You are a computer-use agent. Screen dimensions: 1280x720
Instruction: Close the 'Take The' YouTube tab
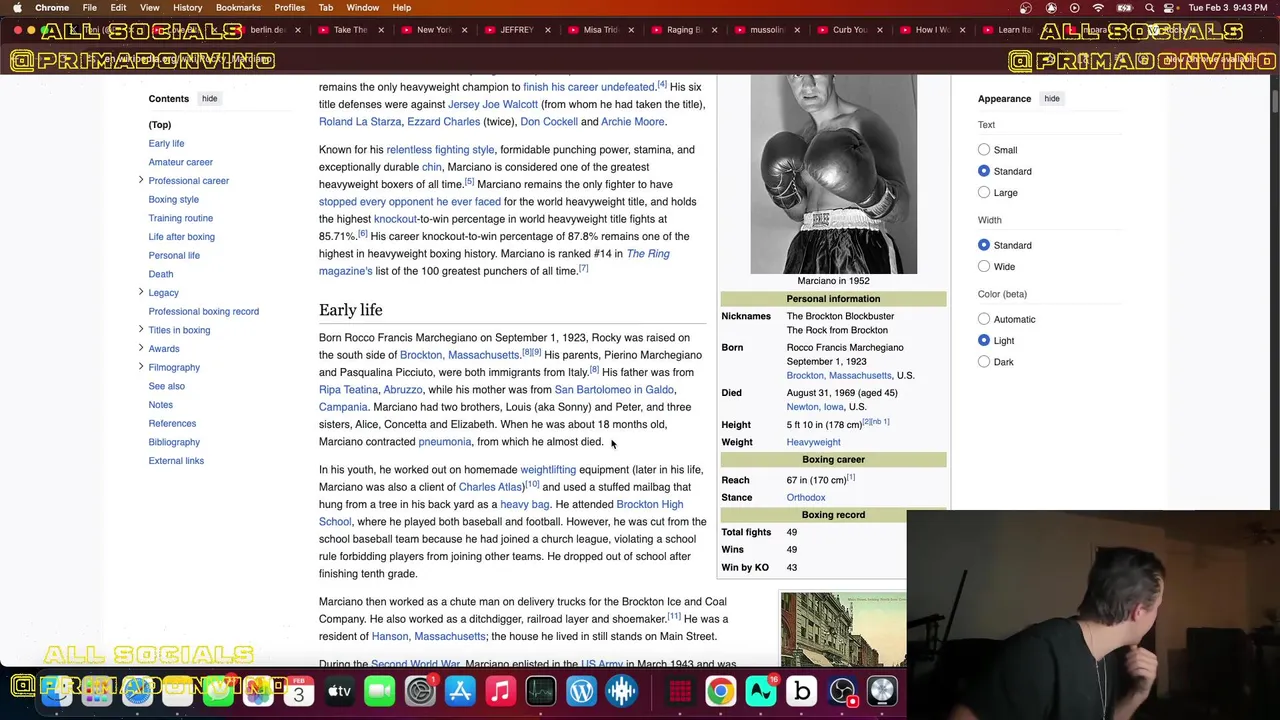coord(381,30)
